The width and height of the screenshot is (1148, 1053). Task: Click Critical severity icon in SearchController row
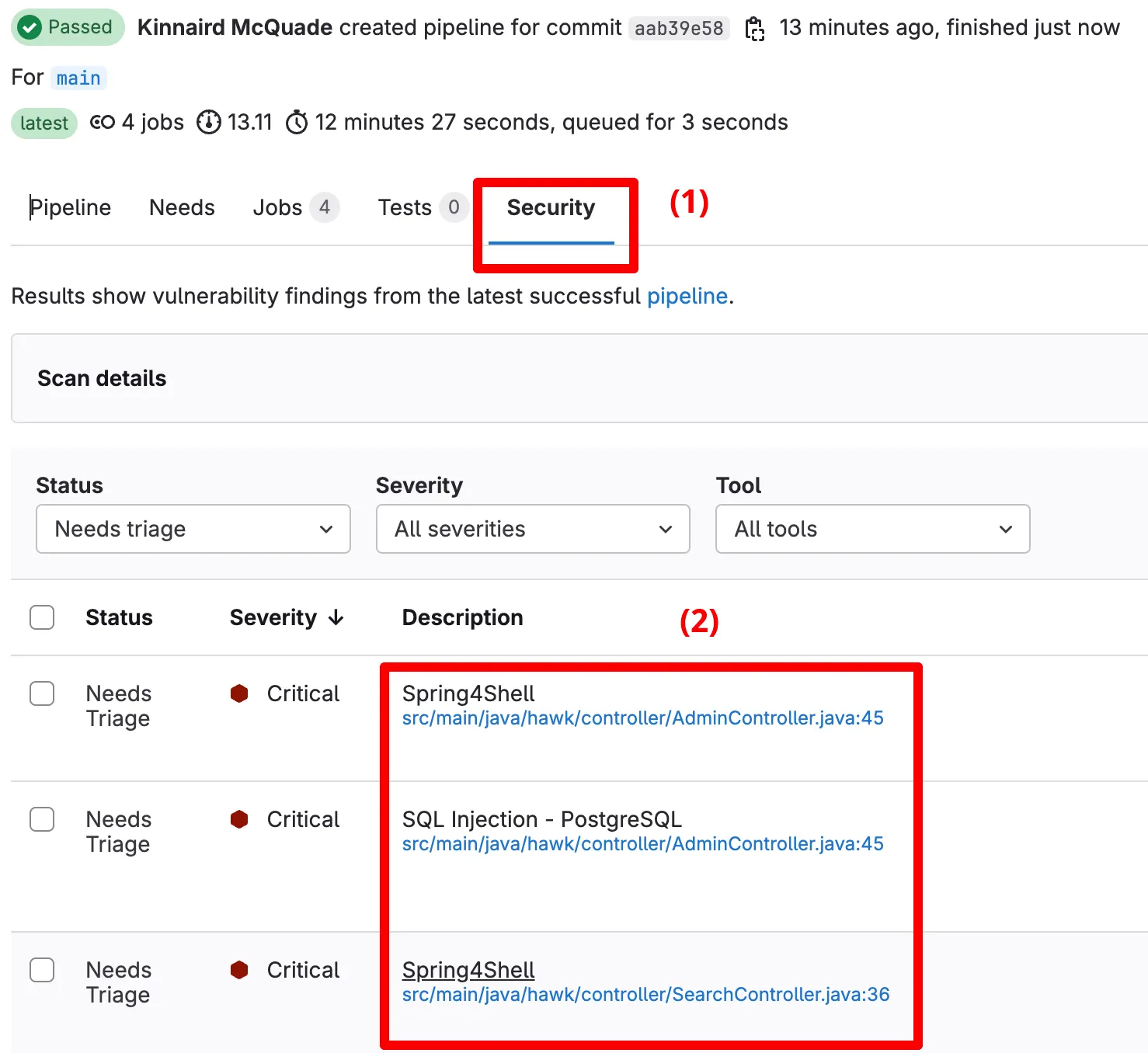(x=239, y=970)
